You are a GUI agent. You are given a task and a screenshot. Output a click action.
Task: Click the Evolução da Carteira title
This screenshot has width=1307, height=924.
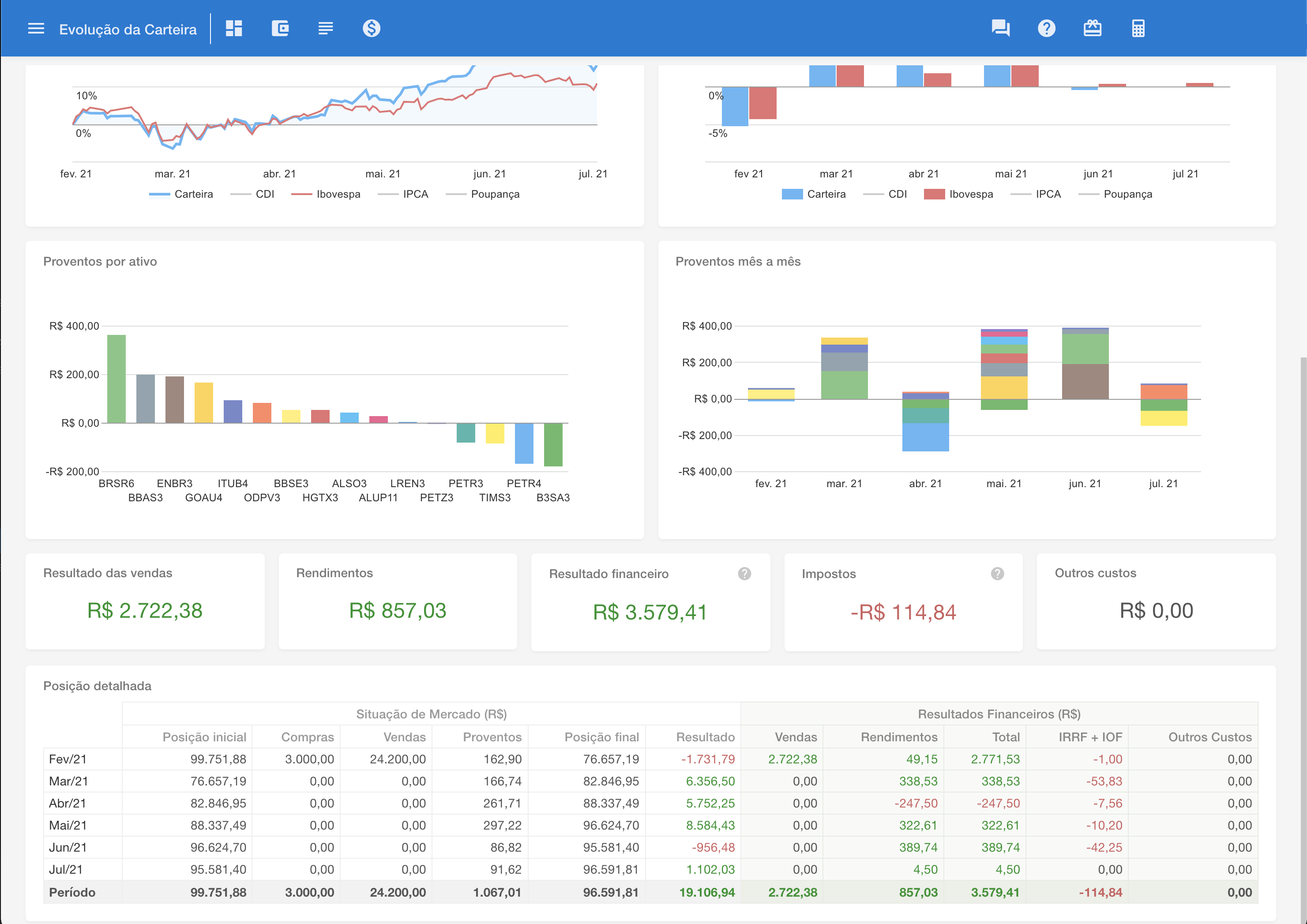click(128, 30)
